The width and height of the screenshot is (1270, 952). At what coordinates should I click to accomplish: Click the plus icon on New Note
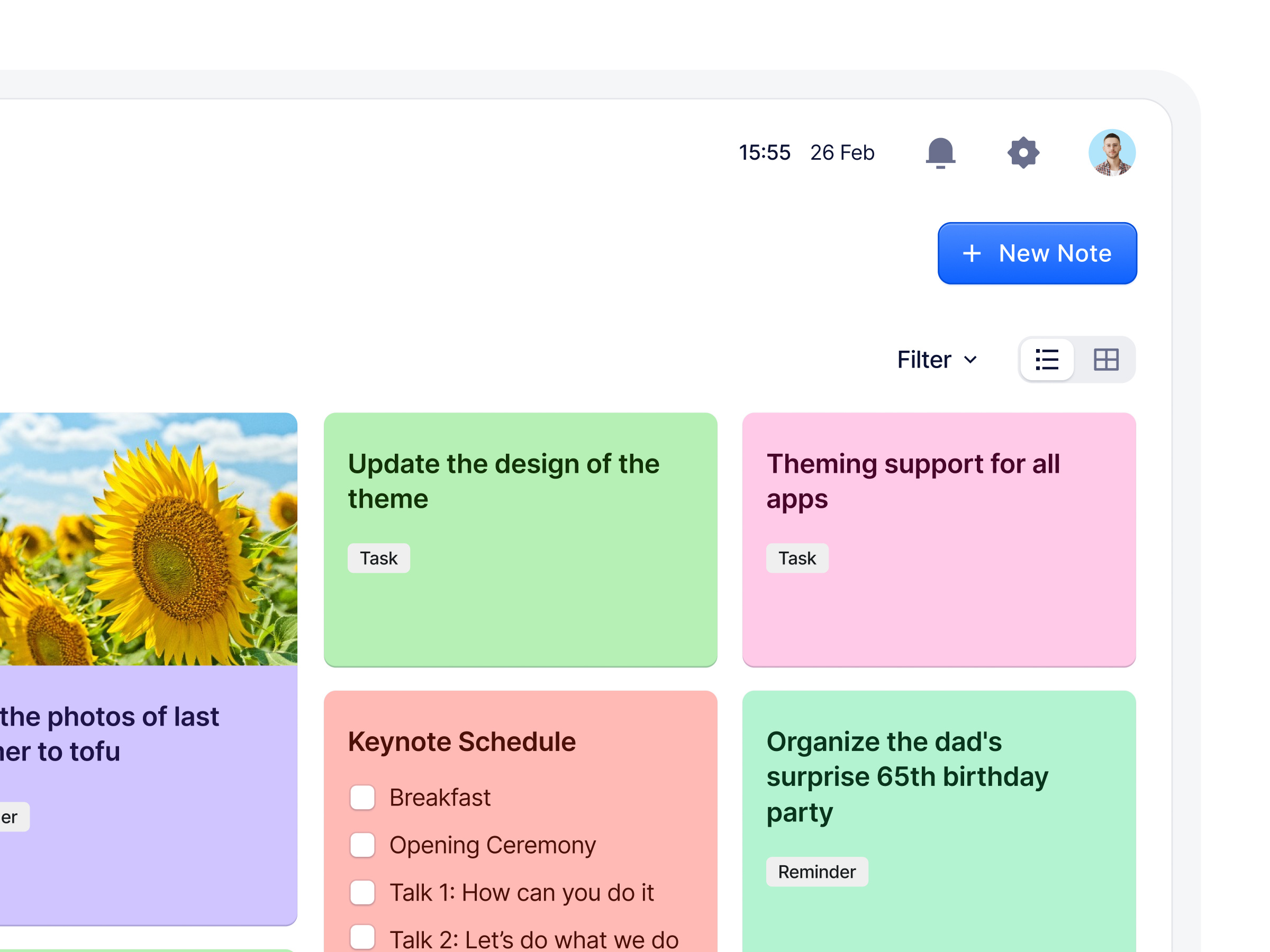pyautogui.click(x=972, y=254)
